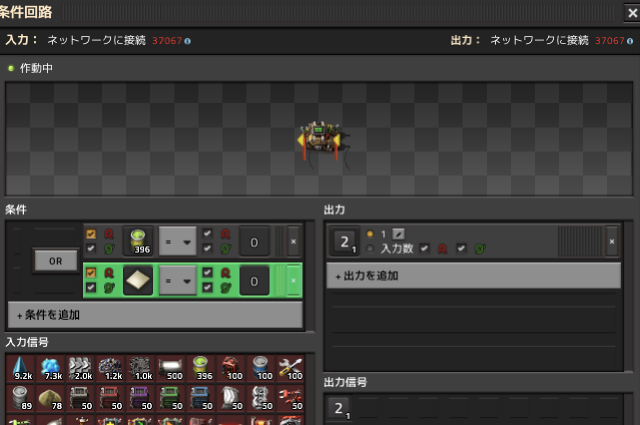The width and height of the screenshot is (640, 425).
Task: Toggle the orange red-wire checkbox in first condition
Action: (x=90, y=232)
